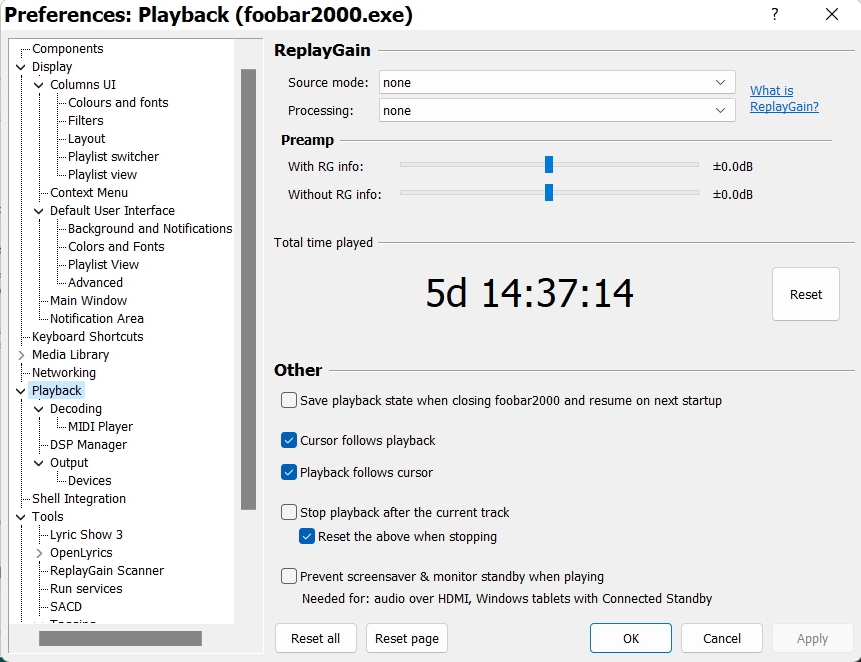The height and width of the screenshot is (662, 861).
Task: Expand the OpenLyrics tree node
Action: point(38,553)
